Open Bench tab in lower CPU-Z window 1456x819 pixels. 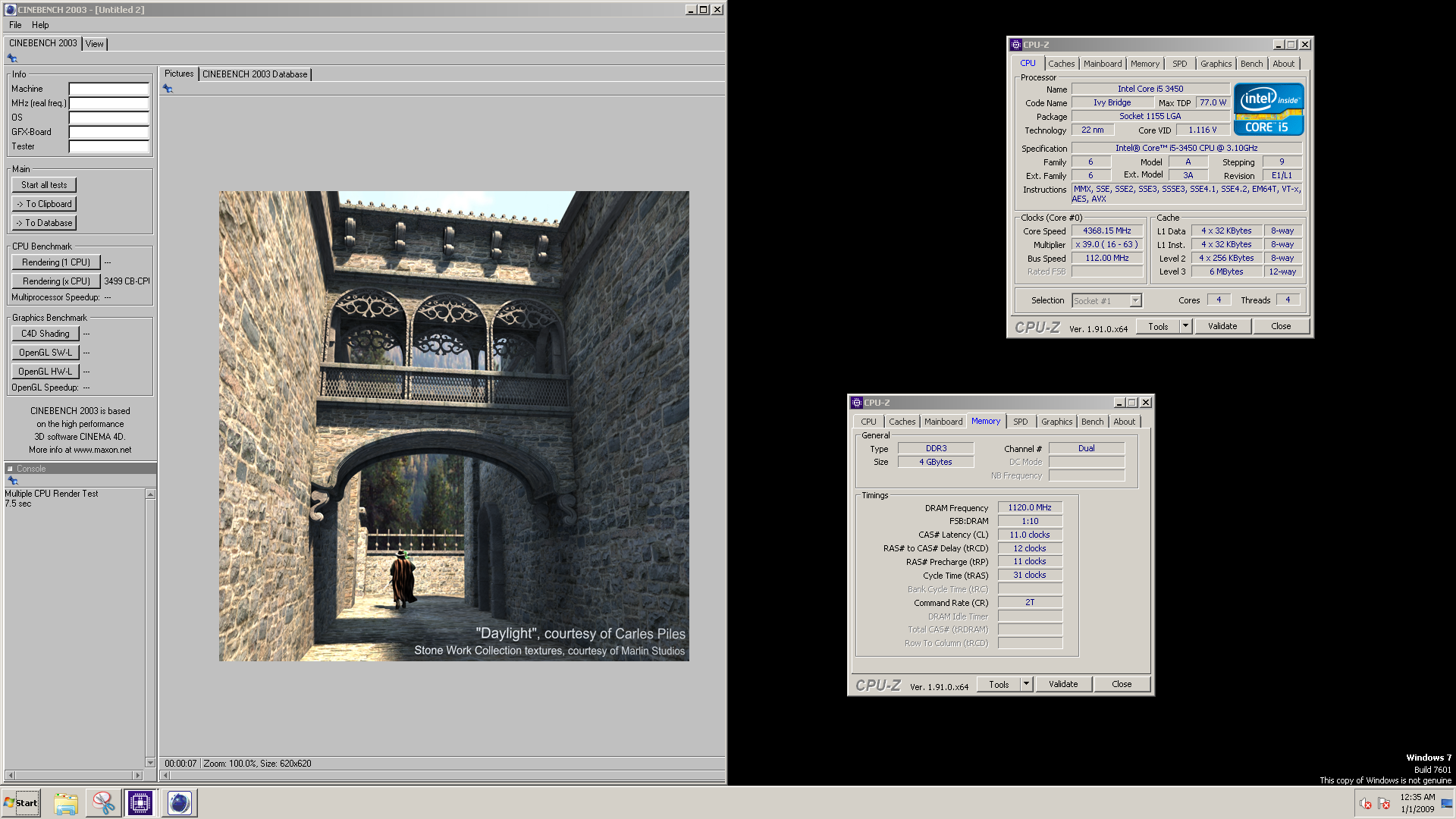pos(1093,422)
